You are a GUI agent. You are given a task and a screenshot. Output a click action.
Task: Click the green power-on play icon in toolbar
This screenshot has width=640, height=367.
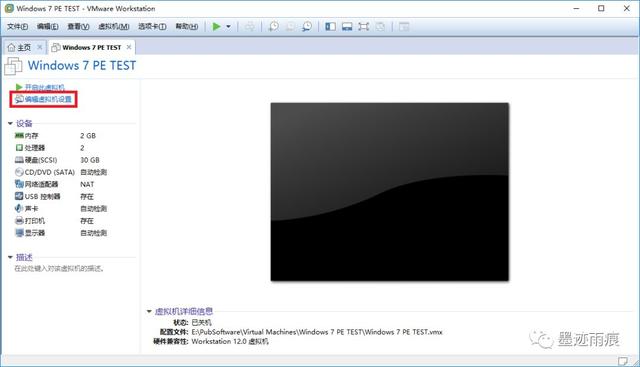(x=216, y=27)
